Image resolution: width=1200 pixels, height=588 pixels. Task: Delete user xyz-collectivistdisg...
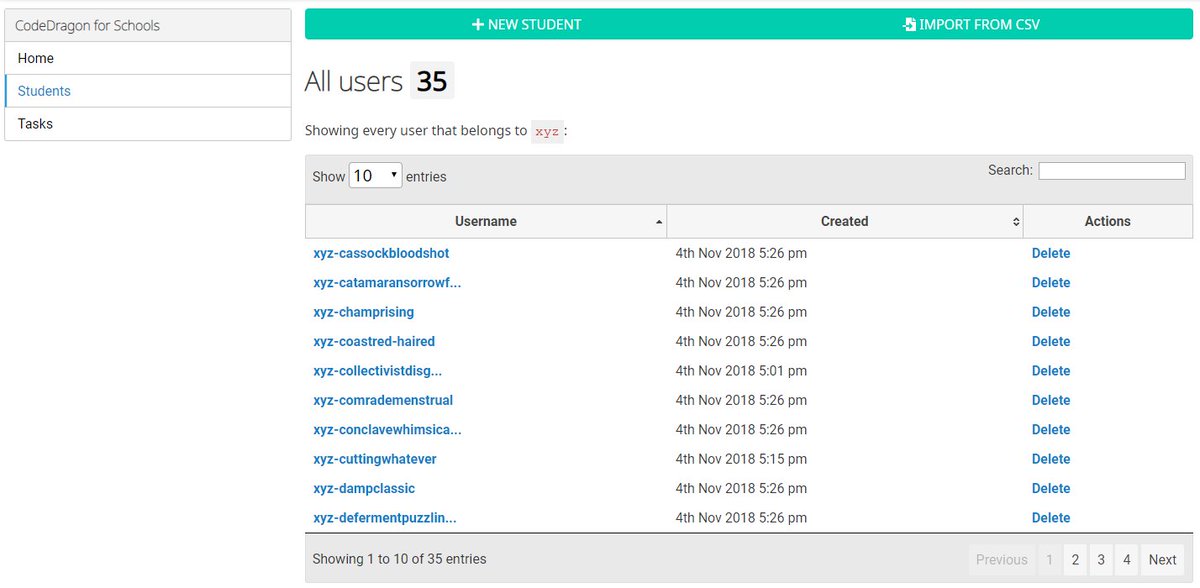pyautogui.click(x=1051, y=371)
